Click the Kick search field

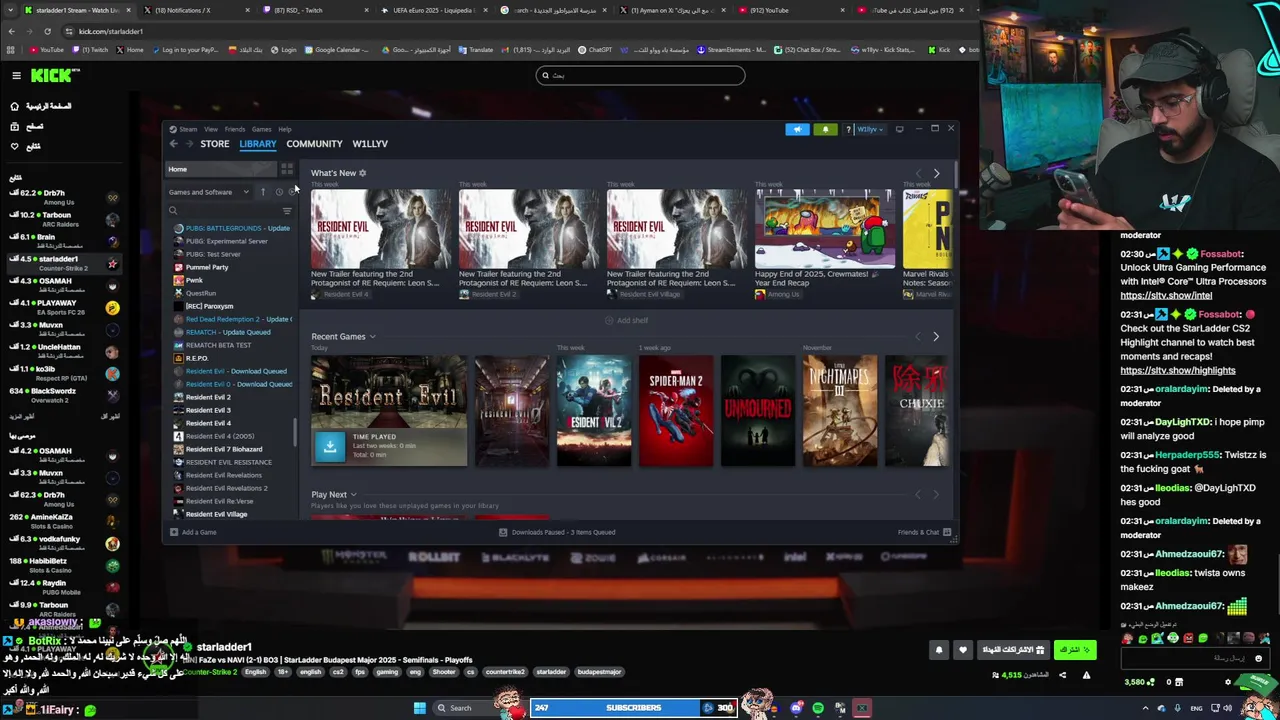pyautogui.click(x=640, y=75)
